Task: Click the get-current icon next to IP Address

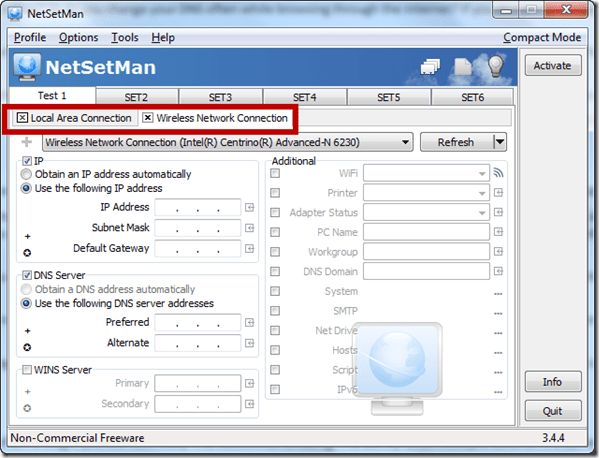Action: [x=249, y=207]
